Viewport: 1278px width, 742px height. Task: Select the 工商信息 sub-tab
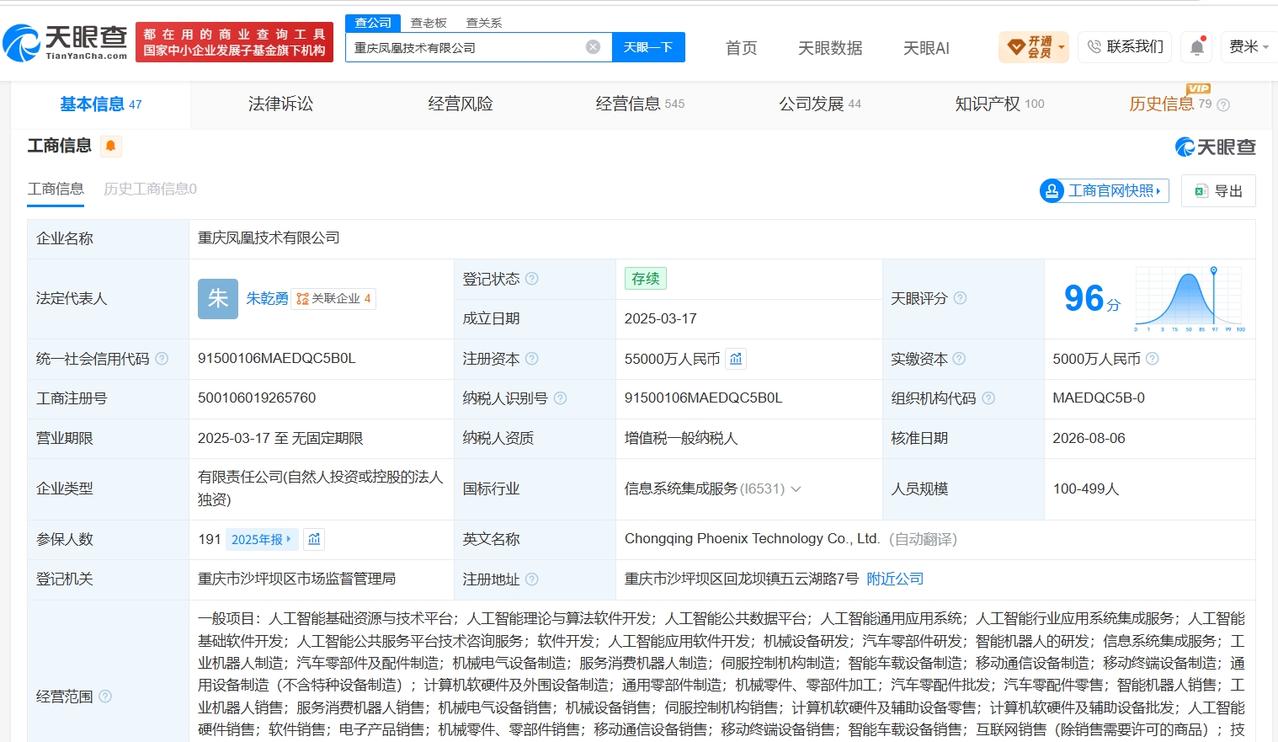[56, 189]
